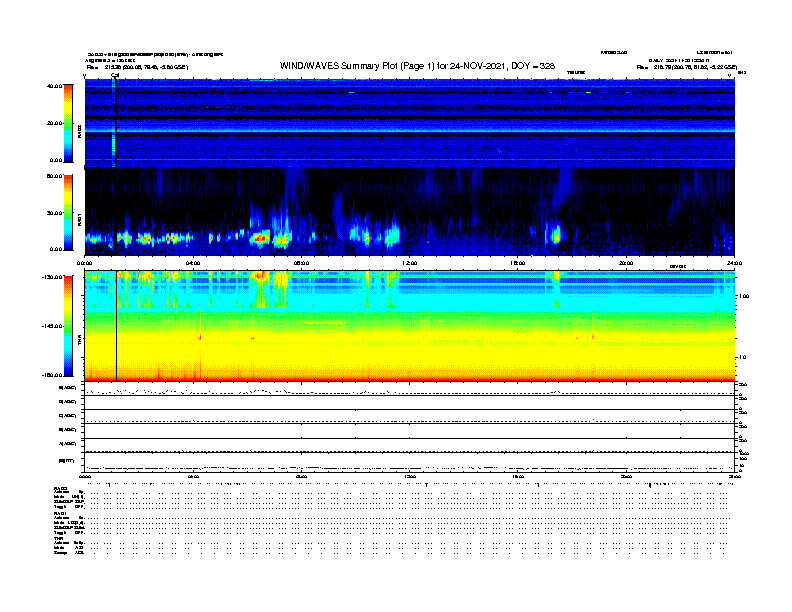Click the black Cal line in TNR panel
This screenshot has height=612, width=792.
pos(117,326)
